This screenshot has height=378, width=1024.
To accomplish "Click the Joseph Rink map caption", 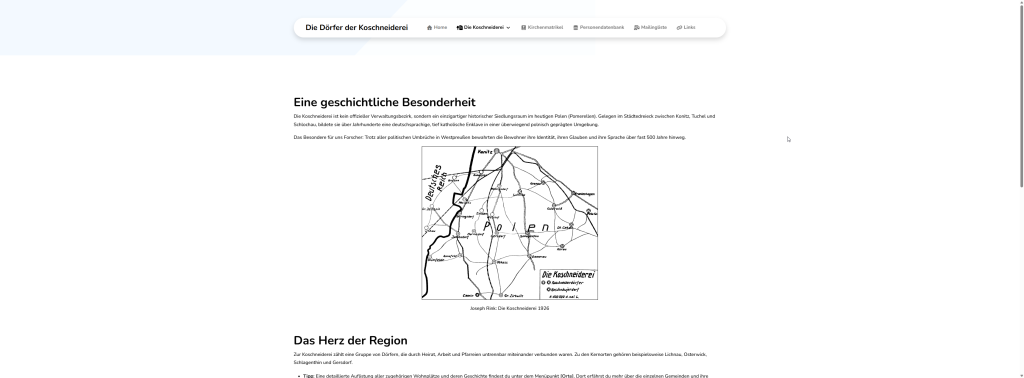I will point(509,308).
